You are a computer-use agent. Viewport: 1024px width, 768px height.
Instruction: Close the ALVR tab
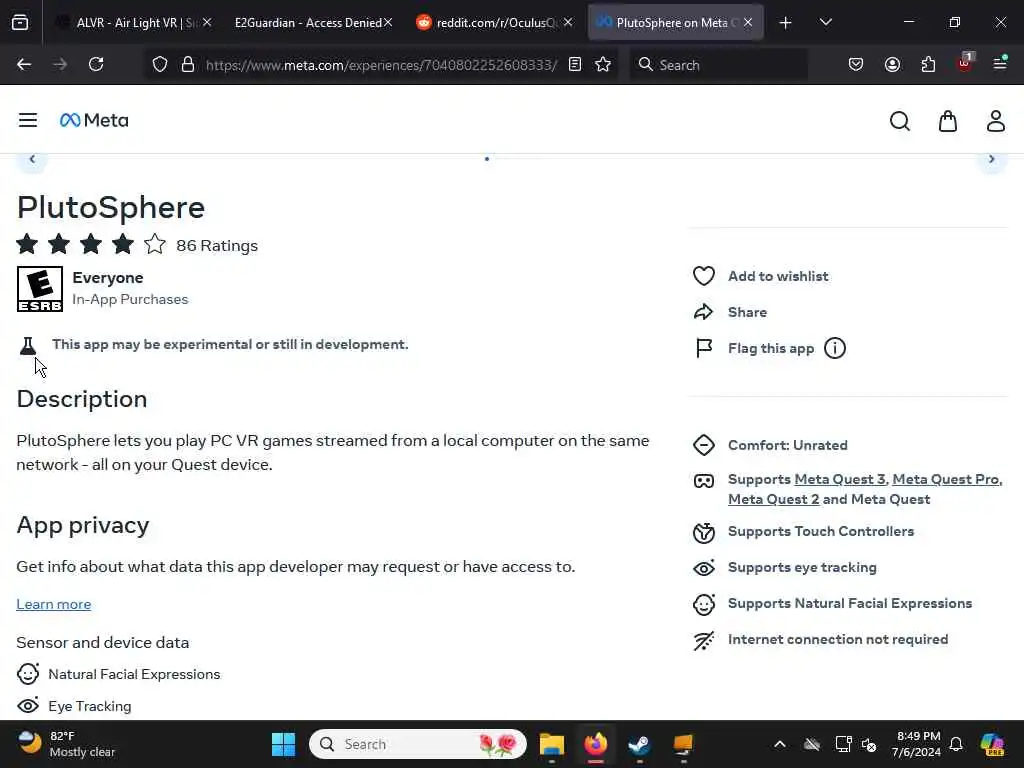coord(207,22)
